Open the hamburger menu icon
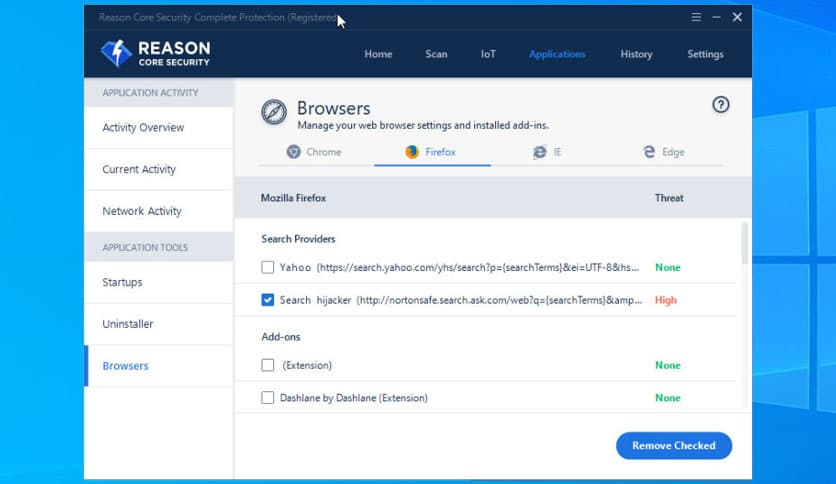This screenshot has height=484, width=836. 696,17
